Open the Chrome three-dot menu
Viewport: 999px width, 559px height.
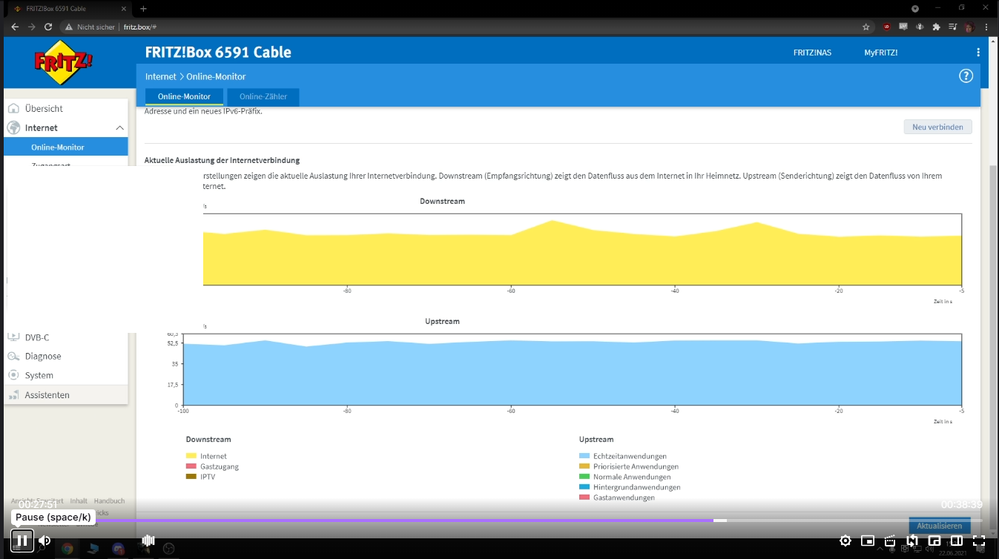pos(986,27)
